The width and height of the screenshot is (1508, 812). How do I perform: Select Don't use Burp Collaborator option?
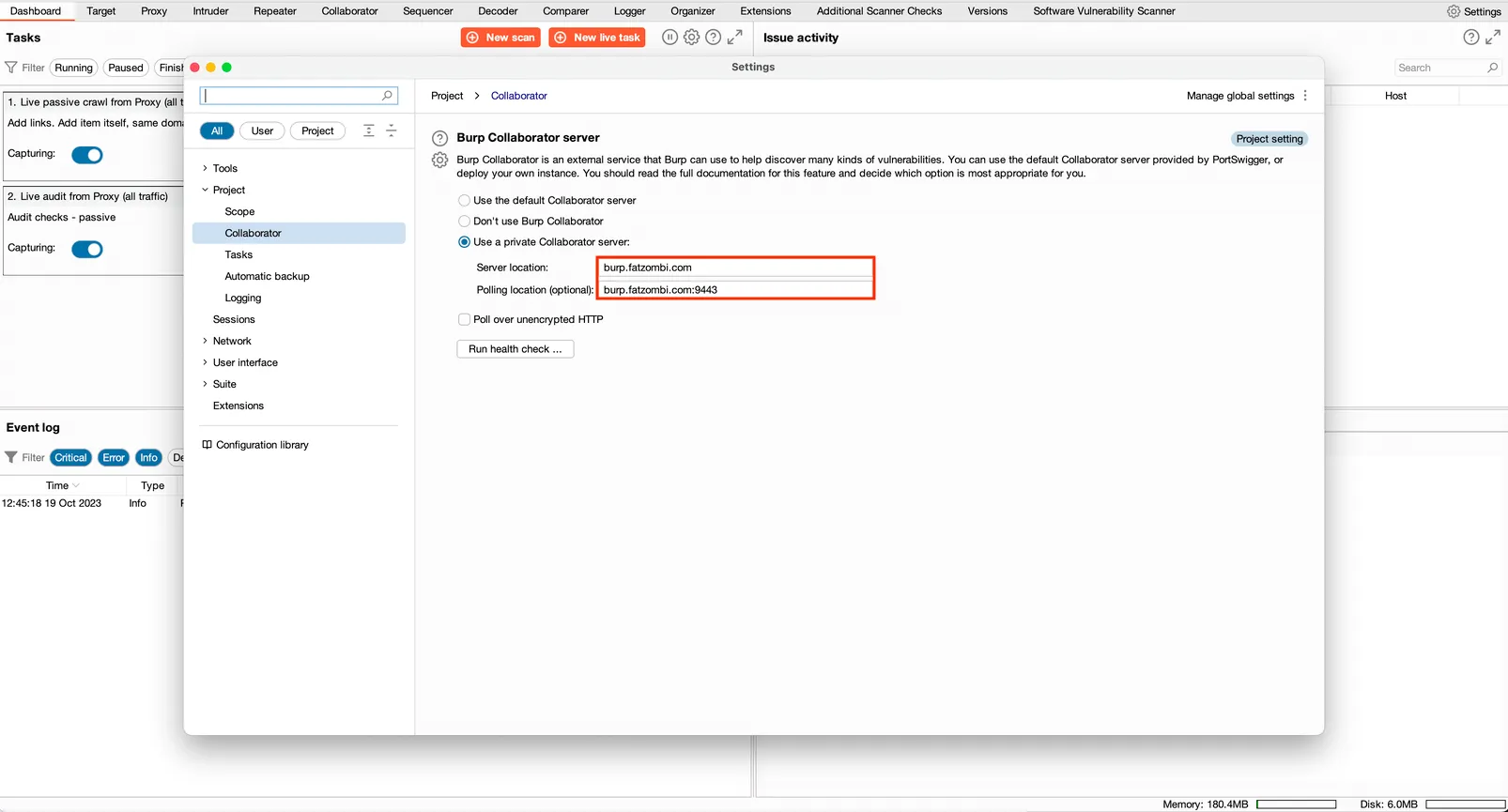[x=464, y=222]
